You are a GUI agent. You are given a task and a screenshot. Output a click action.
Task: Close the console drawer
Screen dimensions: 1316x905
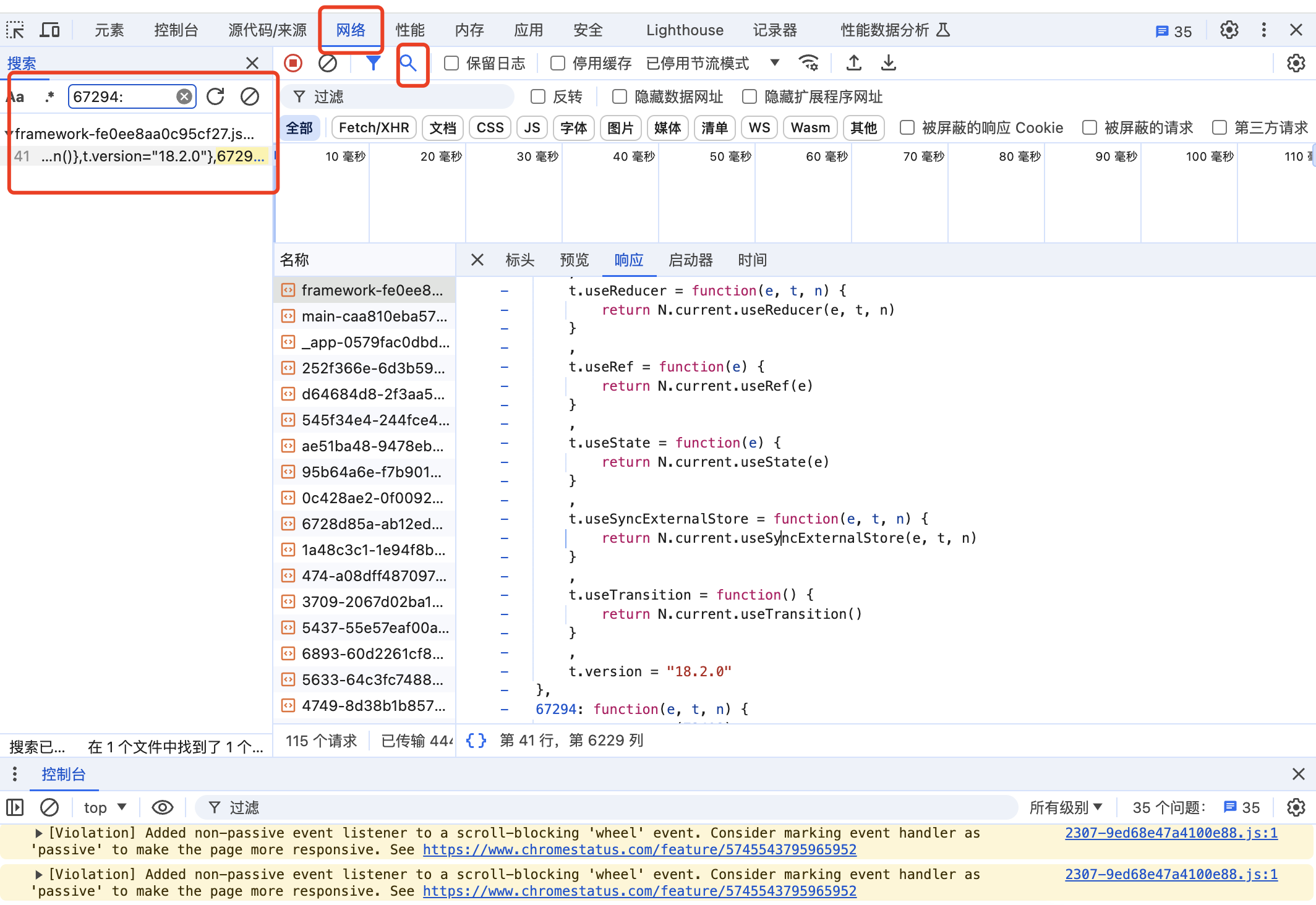tap(1298, 774)
